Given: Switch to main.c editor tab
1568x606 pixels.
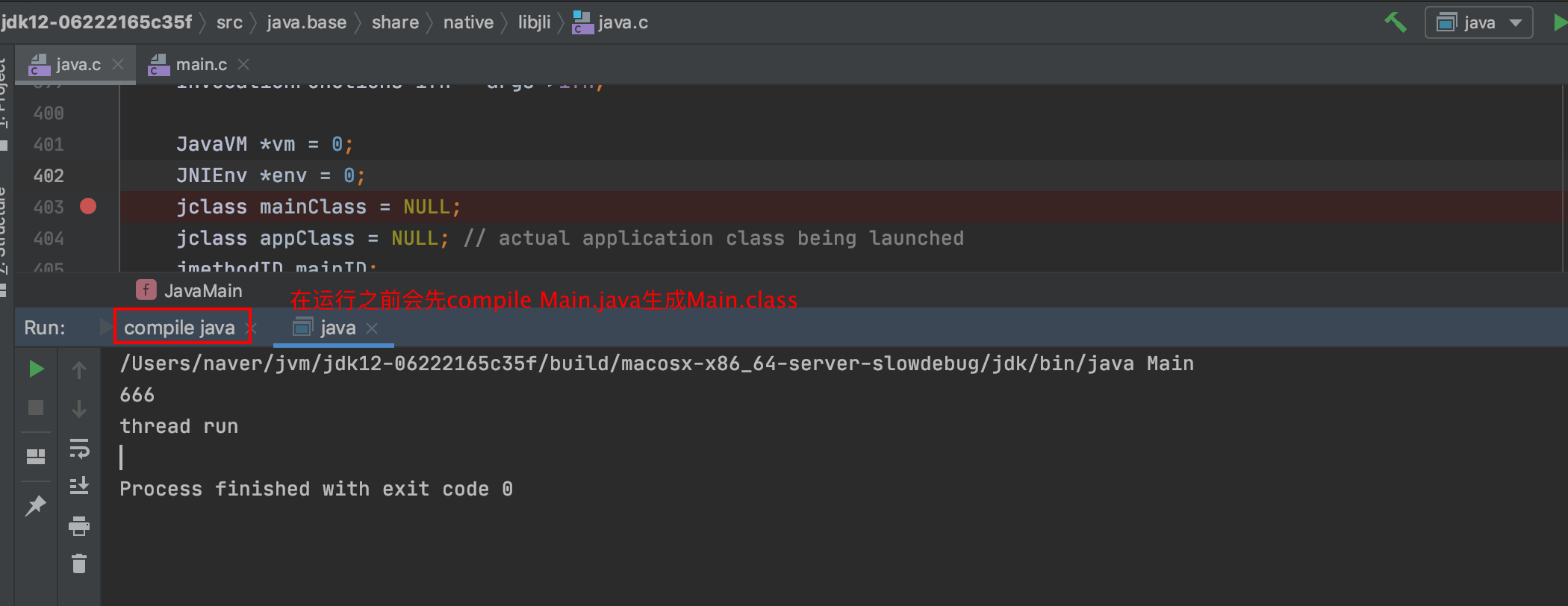Looking at the screenshot, I should click(201, 65).
